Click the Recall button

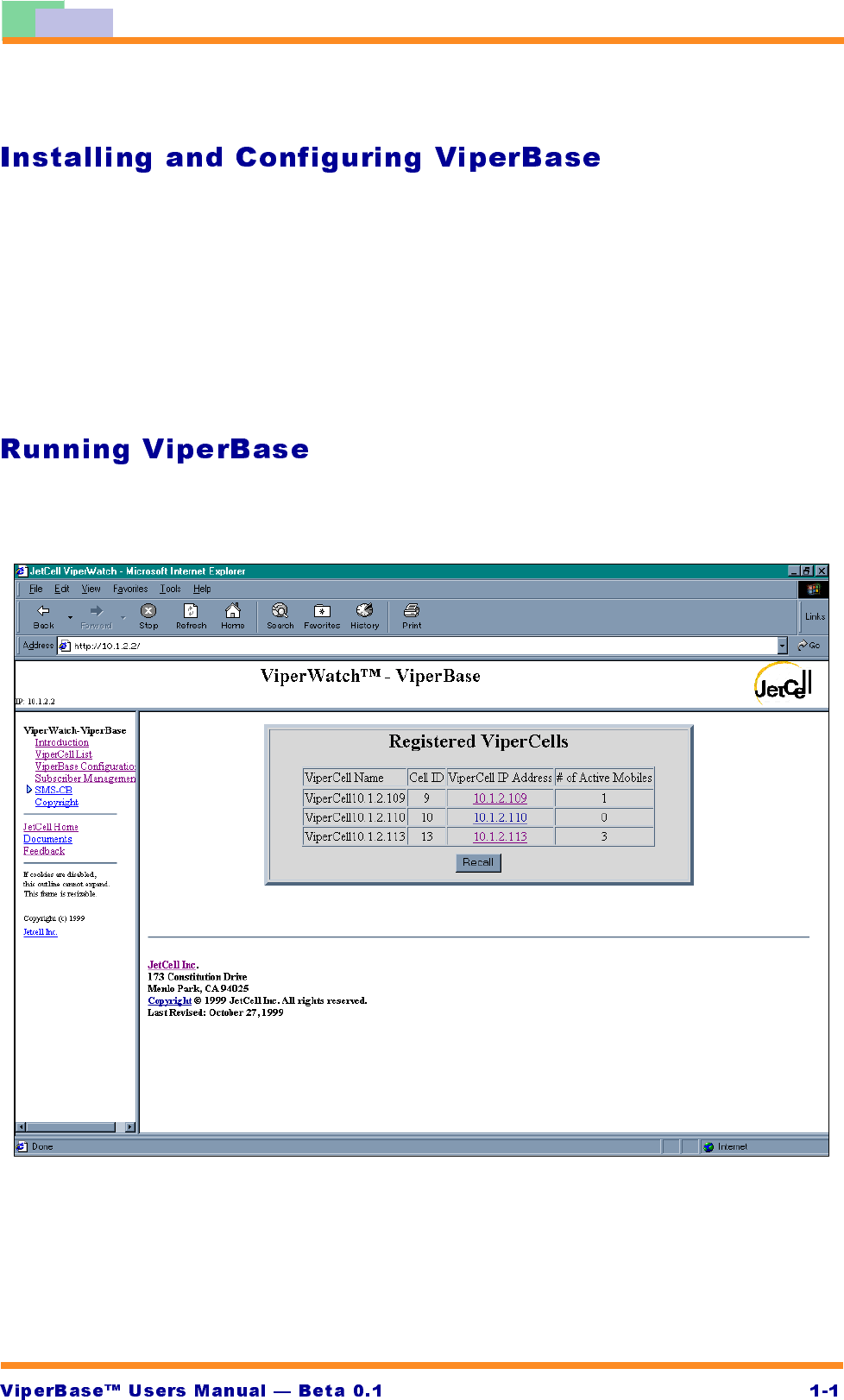point(478,862)
